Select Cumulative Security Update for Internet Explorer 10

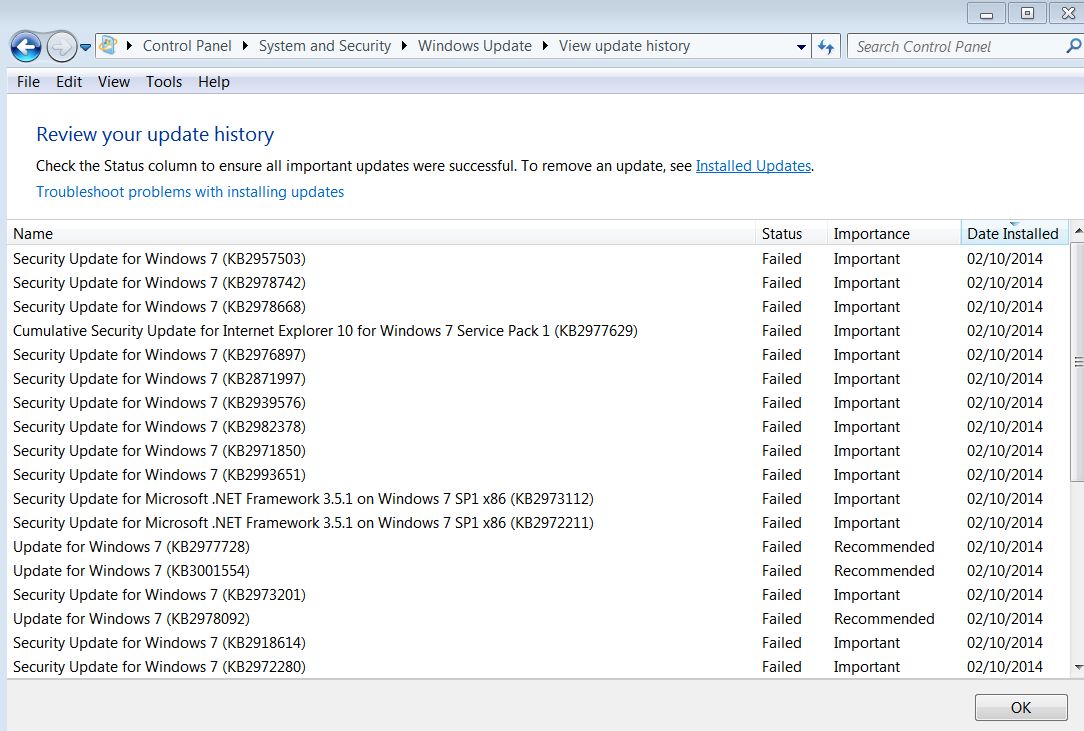pyautogui.click(x=325, y=331)
